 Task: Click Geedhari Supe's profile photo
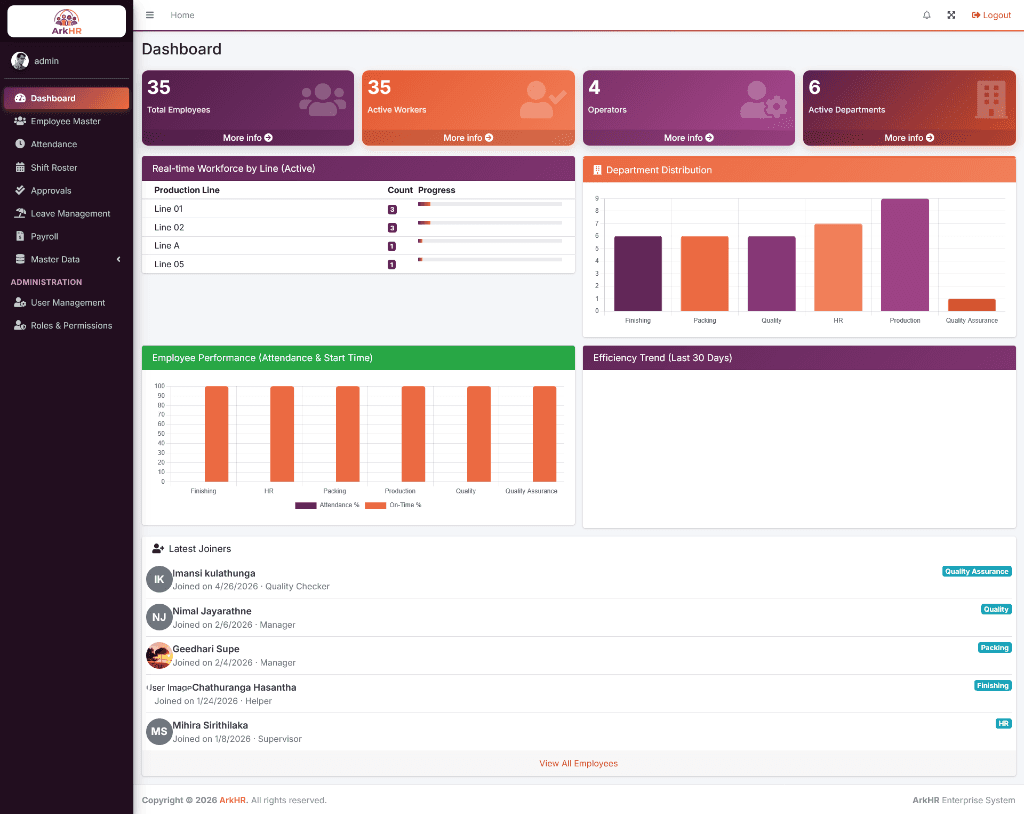coord(159,655)
